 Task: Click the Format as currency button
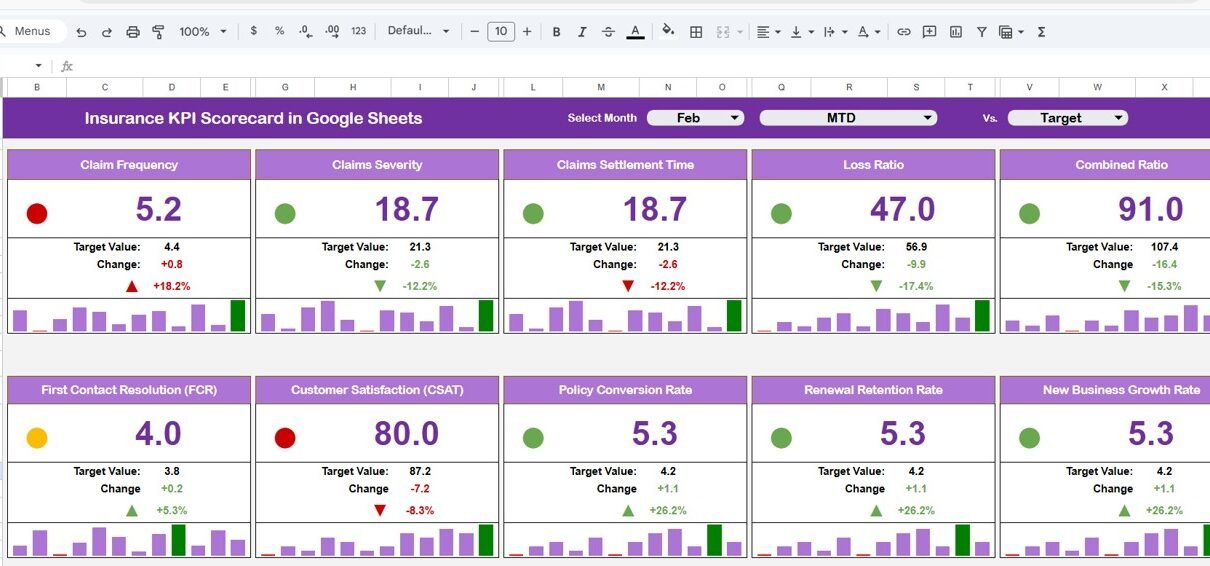pos(254,32)
